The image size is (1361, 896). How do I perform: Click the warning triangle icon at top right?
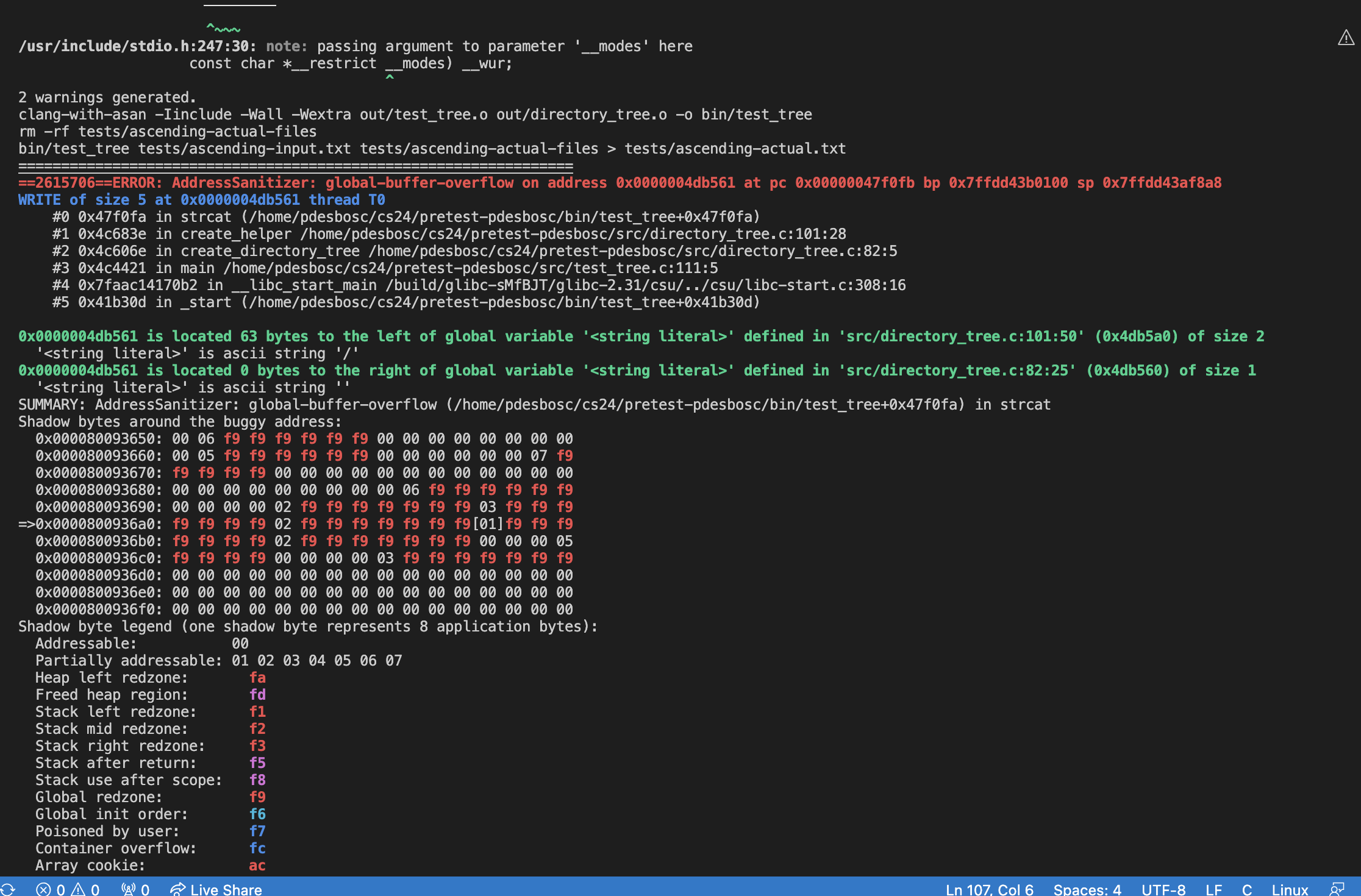(1346, 38)
